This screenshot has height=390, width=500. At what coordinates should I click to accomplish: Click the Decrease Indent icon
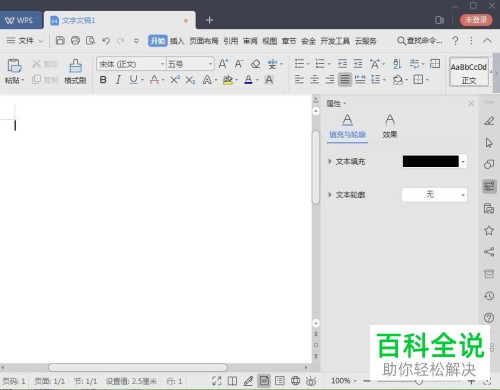342,63
